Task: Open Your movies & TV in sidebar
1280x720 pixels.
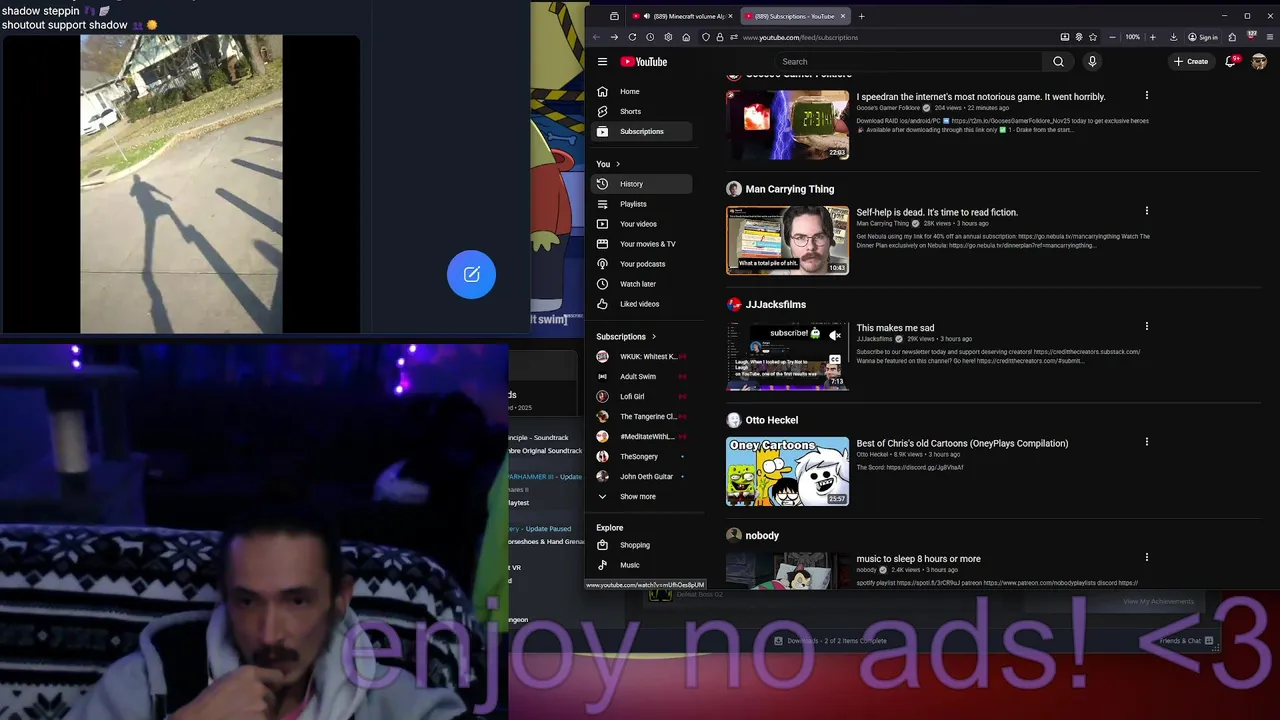Action: pyautogui.click(x=641, y=244)
